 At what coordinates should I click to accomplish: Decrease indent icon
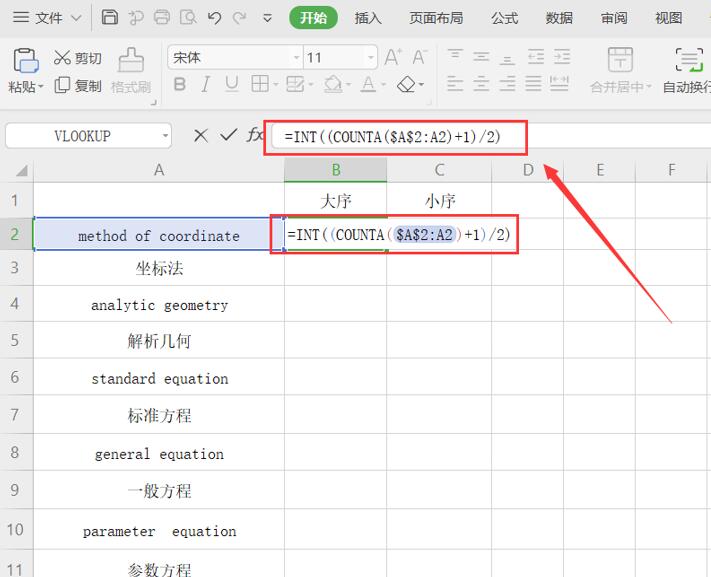tap(536, 57)
